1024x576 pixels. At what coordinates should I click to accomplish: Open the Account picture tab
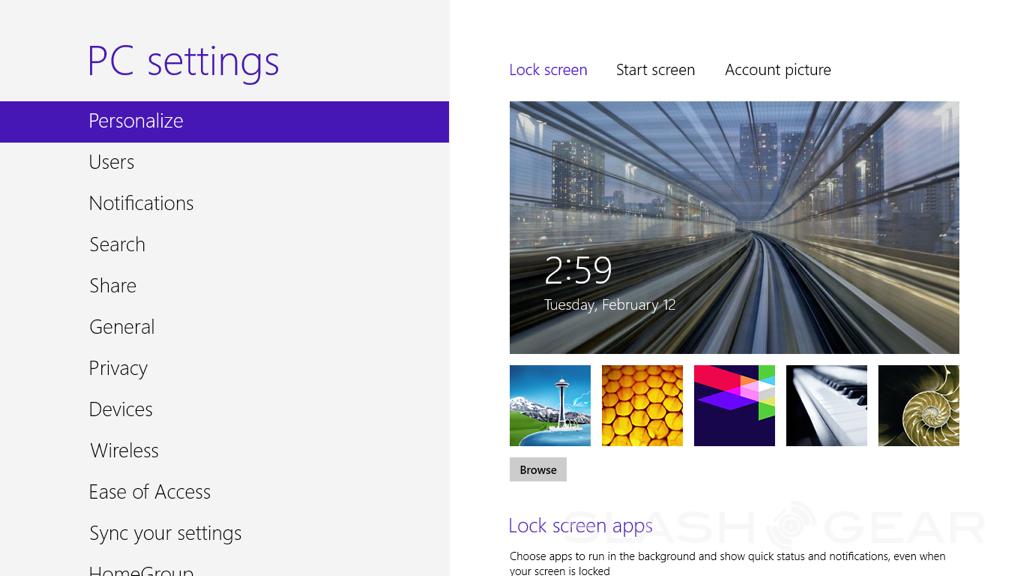click(x=777, y=70)
